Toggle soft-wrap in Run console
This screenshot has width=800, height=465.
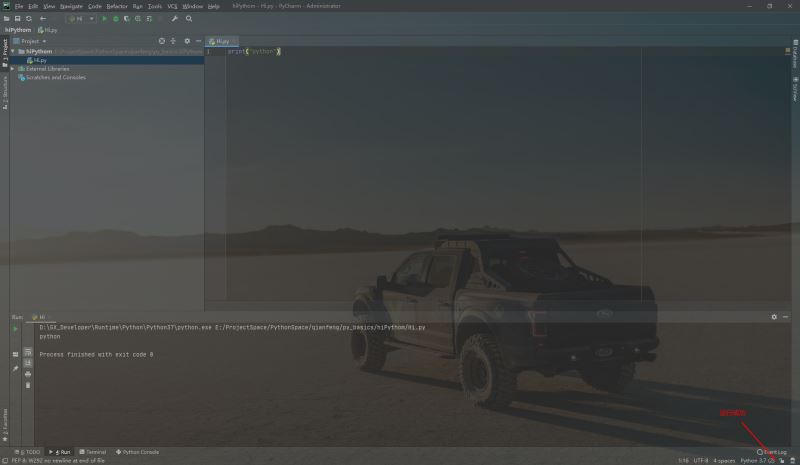point(28,352)
